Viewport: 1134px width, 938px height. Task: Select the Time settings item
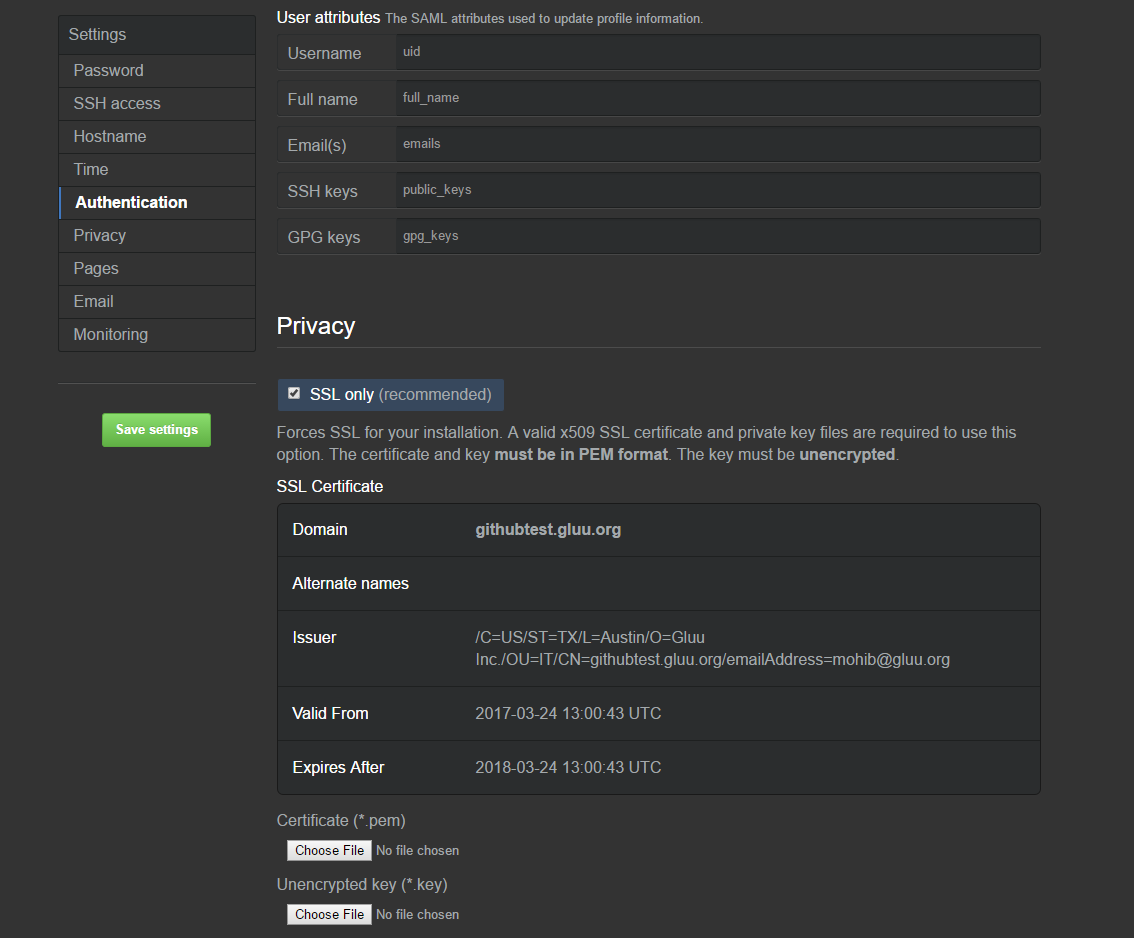coord(90,169)
